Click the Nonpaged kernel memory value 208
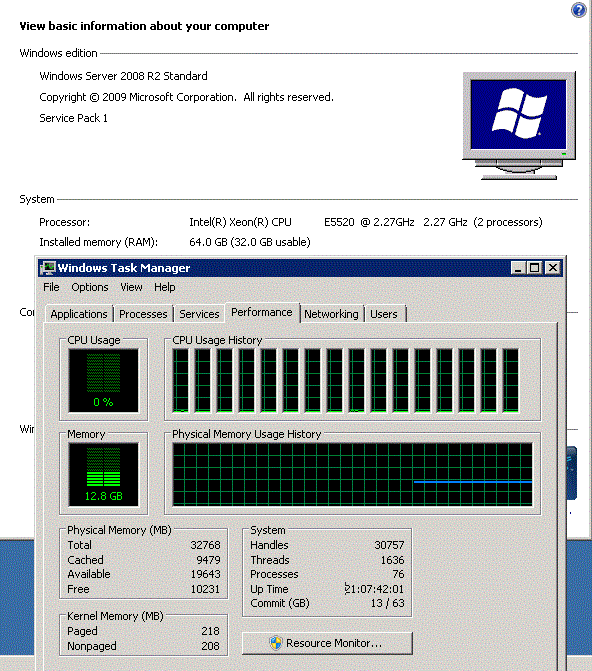The width and height of the screenshot is (592, 671). (x=210, y=646)
